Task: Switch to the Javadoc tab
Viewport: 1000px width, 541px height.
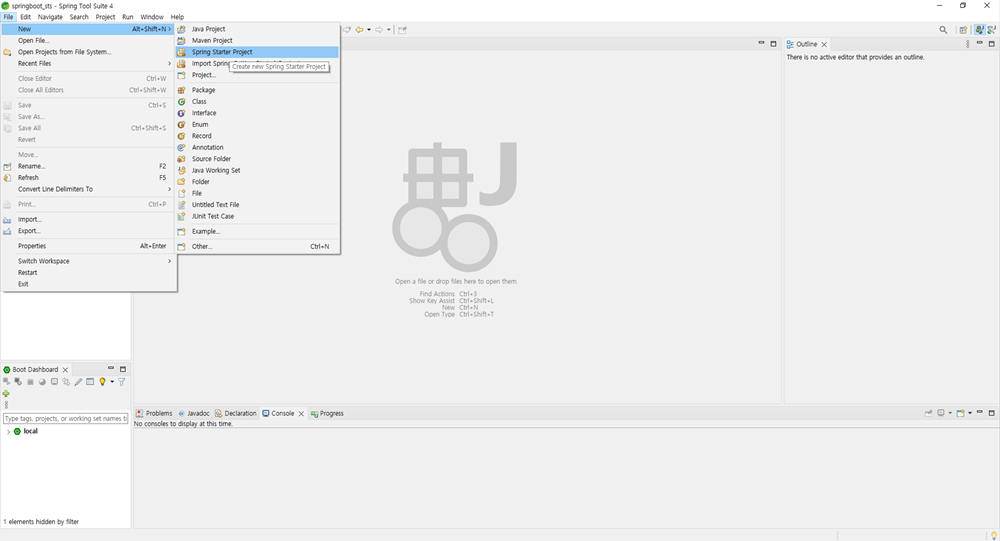Action: (x=194, y=413)
